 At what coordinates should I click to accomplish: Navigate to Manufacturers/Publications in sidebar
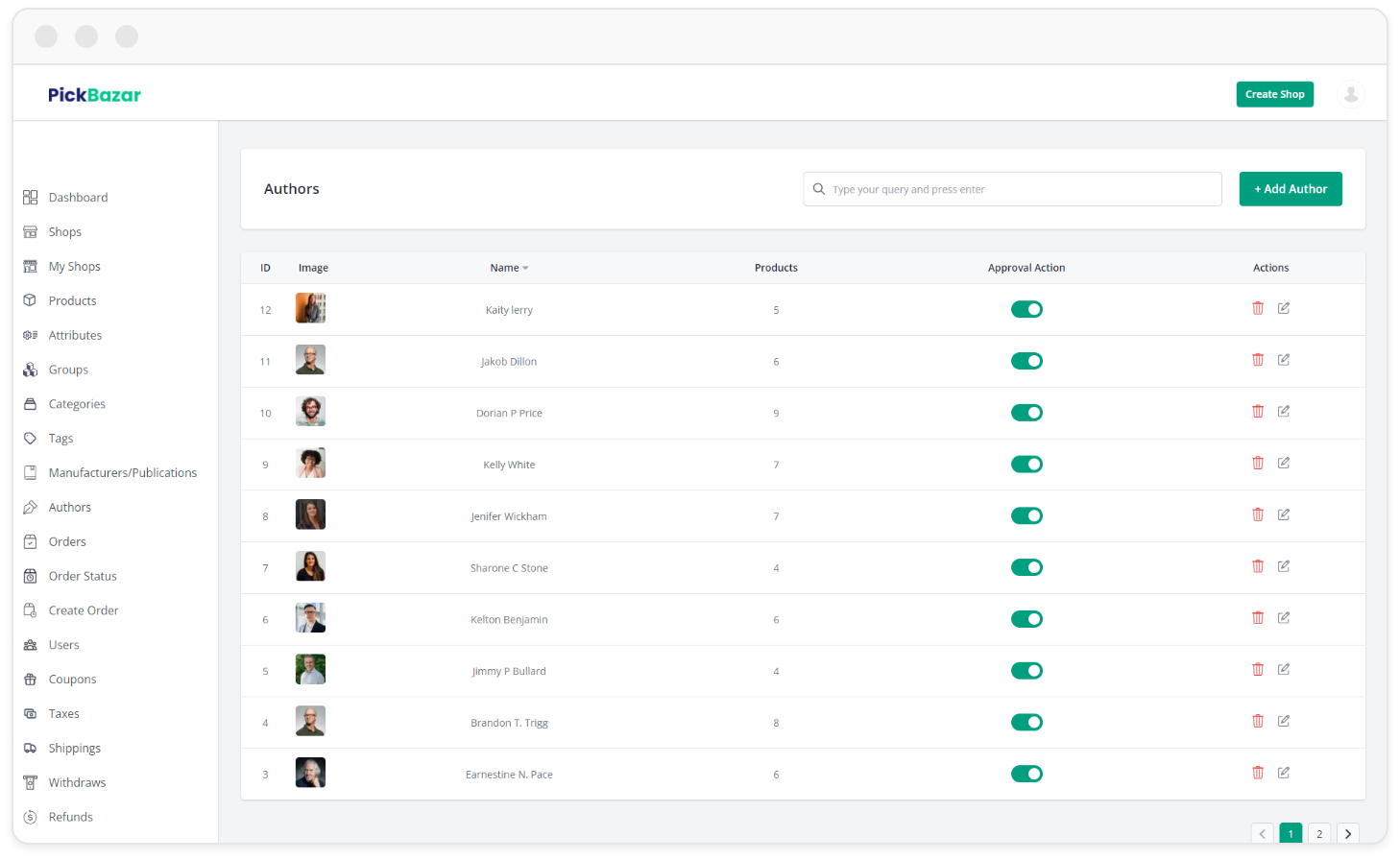click(122, 473)
